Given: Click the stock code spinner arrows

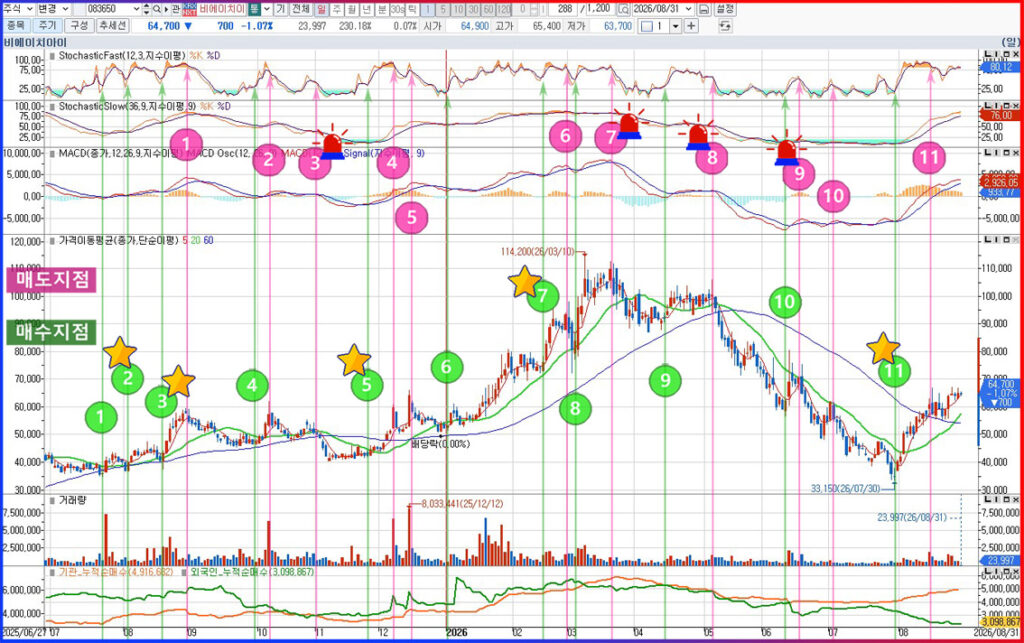Looking at the screenshot, I should [146, 9].
